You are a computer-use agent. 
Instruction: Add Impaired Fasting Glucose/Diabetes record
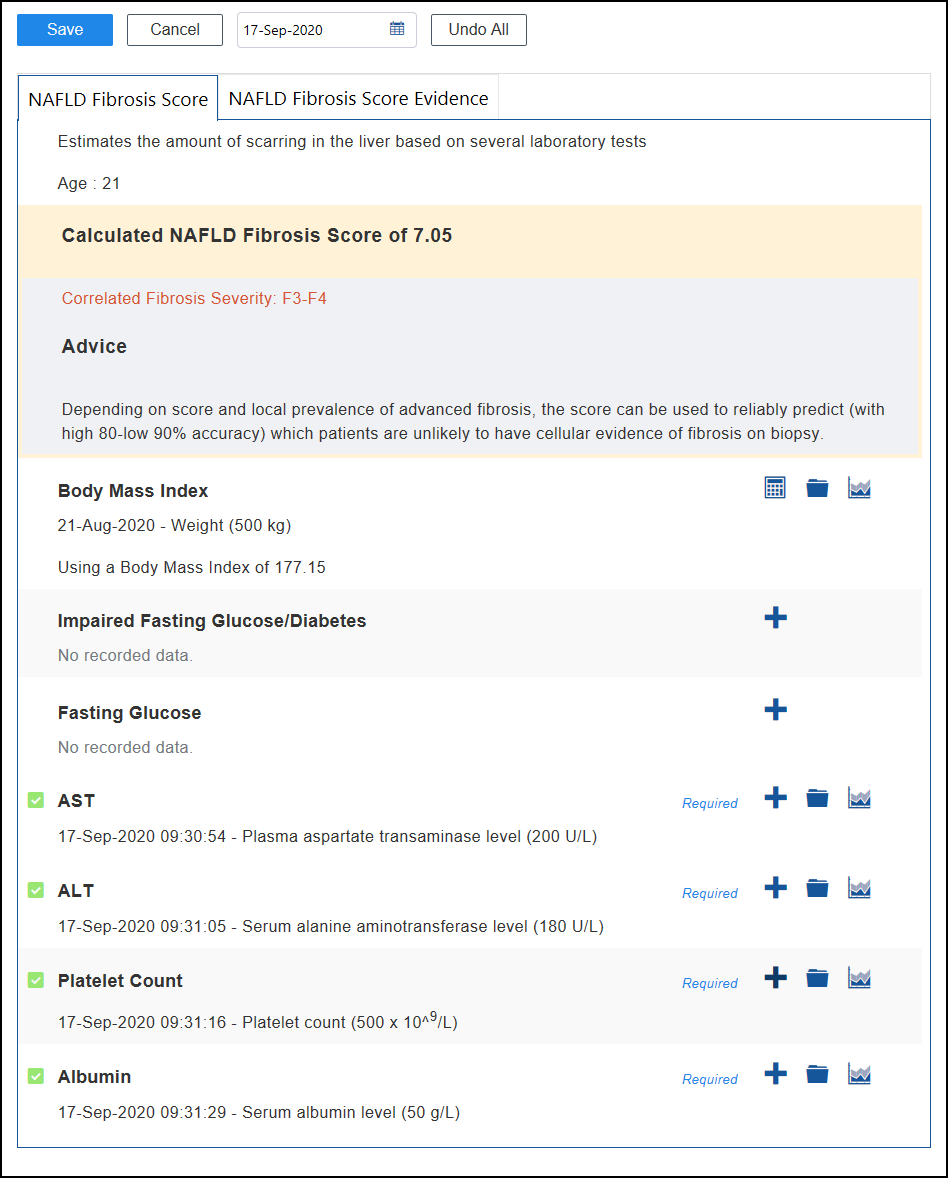click(775, 618)
